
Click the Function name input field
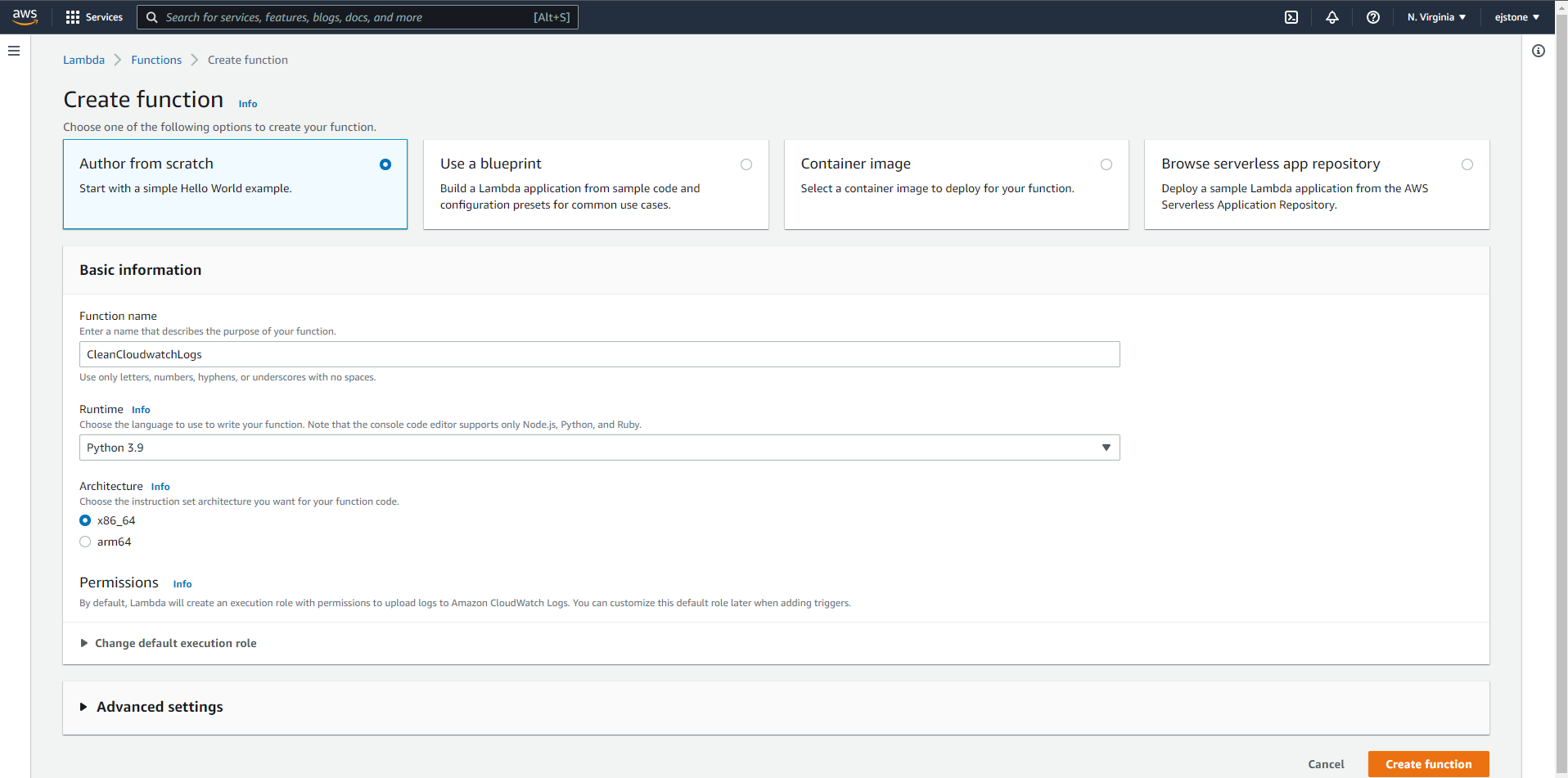[x=599, y=354]
